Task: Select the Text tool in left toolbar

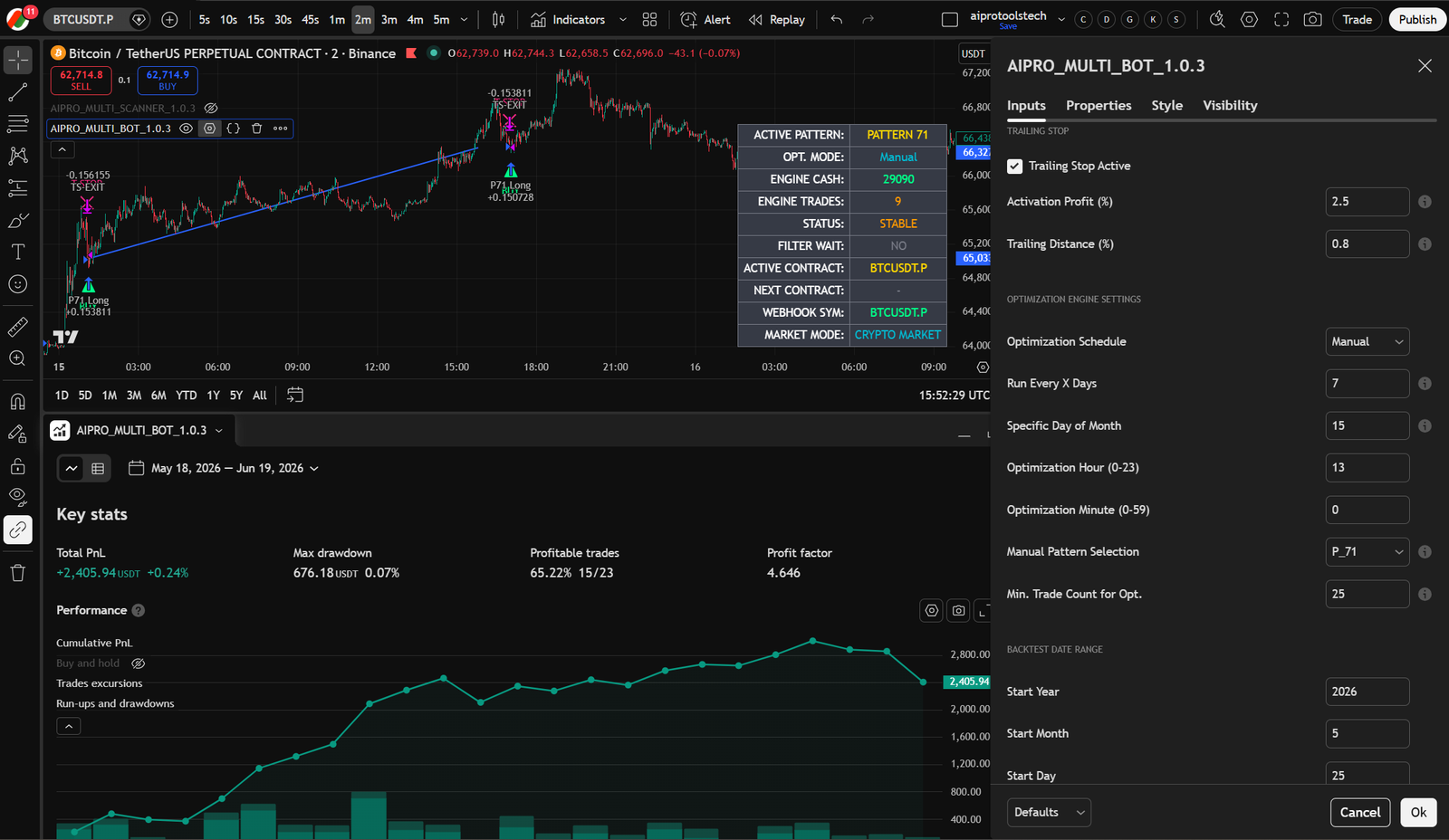Action: (x=17, y=252)
